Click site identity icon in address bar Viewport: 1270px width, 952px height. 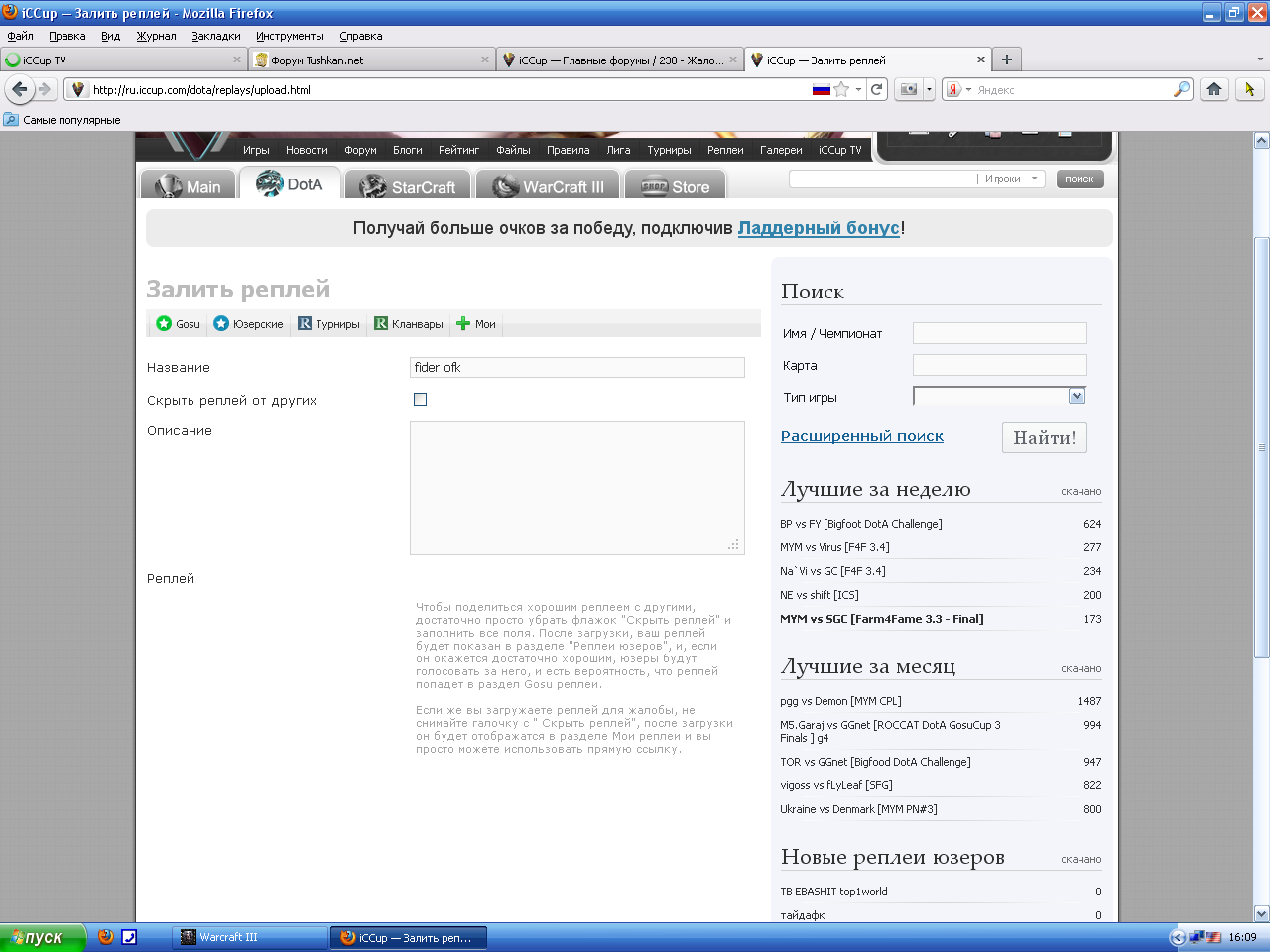[78, 89]
